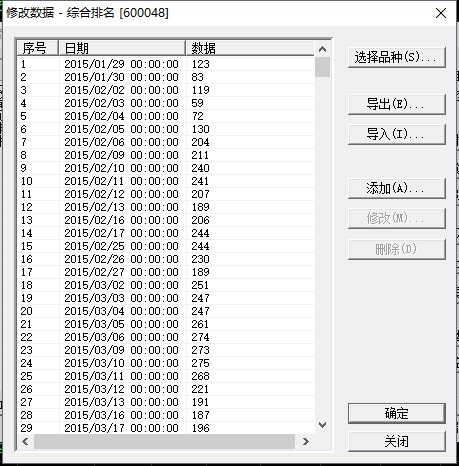Screen dimensions: 459x466
Task: Click data value 123 in row 1
Action: (200, 64)
